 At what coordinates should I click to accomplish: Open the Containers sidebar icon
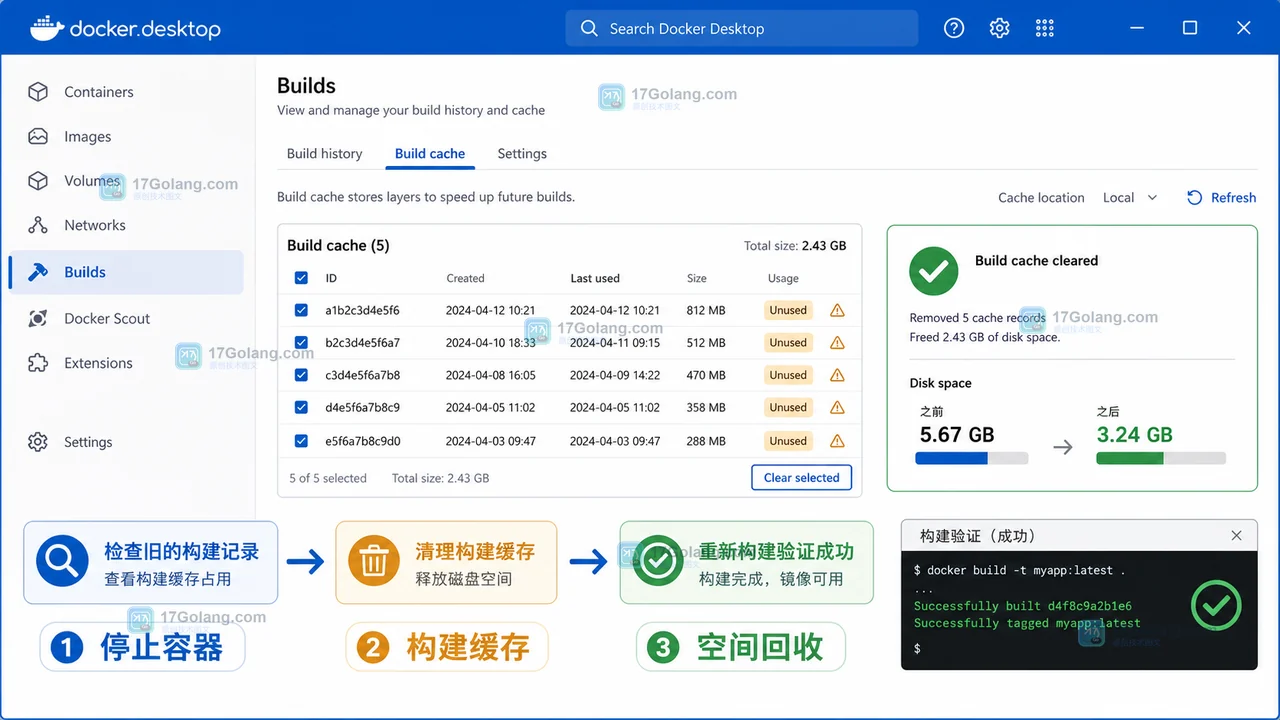click(38, 92)
